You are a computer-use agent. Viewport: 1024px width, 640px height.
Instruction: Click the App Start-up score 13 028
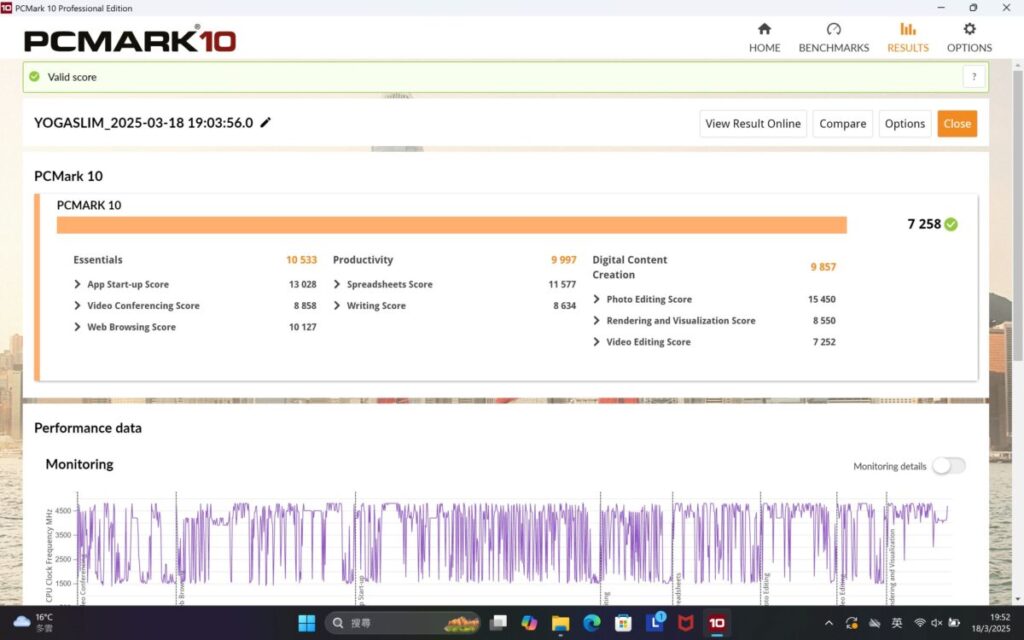point(302,284)
